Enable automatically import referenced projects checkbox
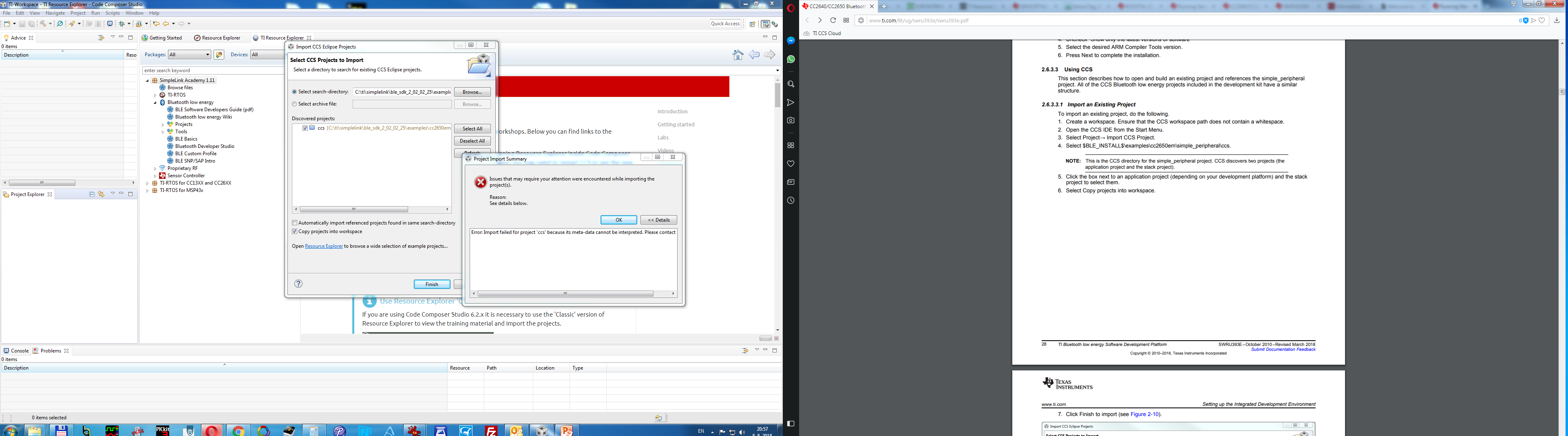This screenshot has width=1568, height=436. (x=295, y=223)
